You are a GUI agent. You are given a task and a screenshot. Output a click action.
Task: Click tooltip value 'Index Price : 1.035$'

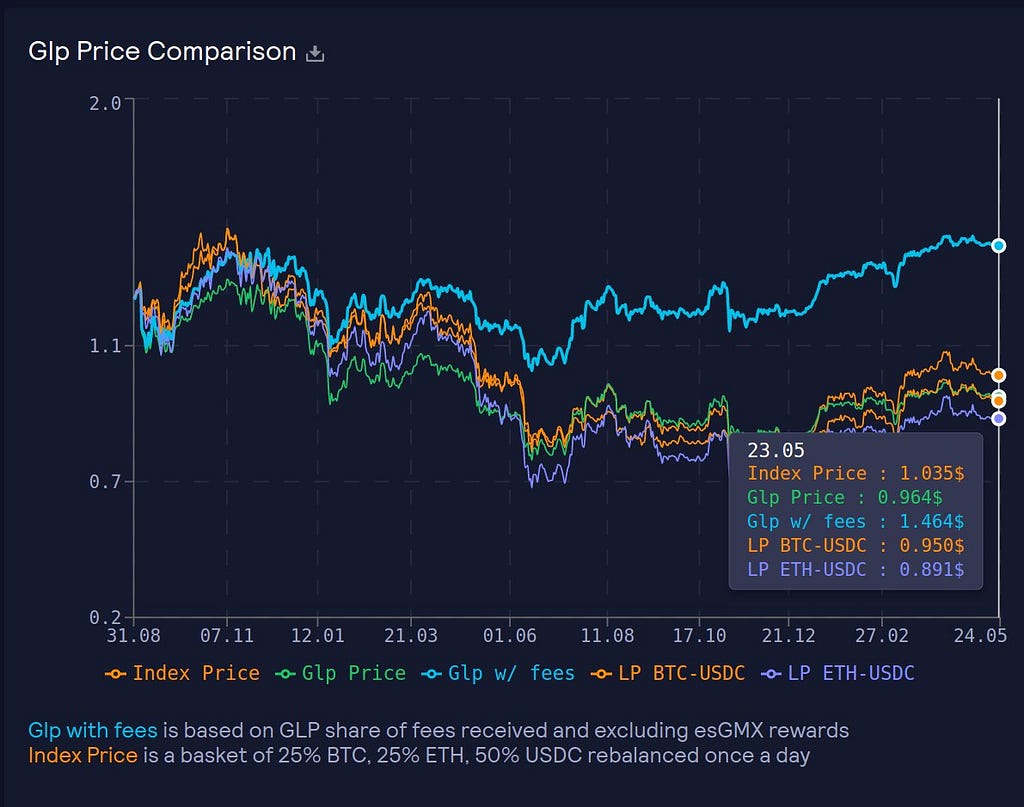click(x=856, y=473)
